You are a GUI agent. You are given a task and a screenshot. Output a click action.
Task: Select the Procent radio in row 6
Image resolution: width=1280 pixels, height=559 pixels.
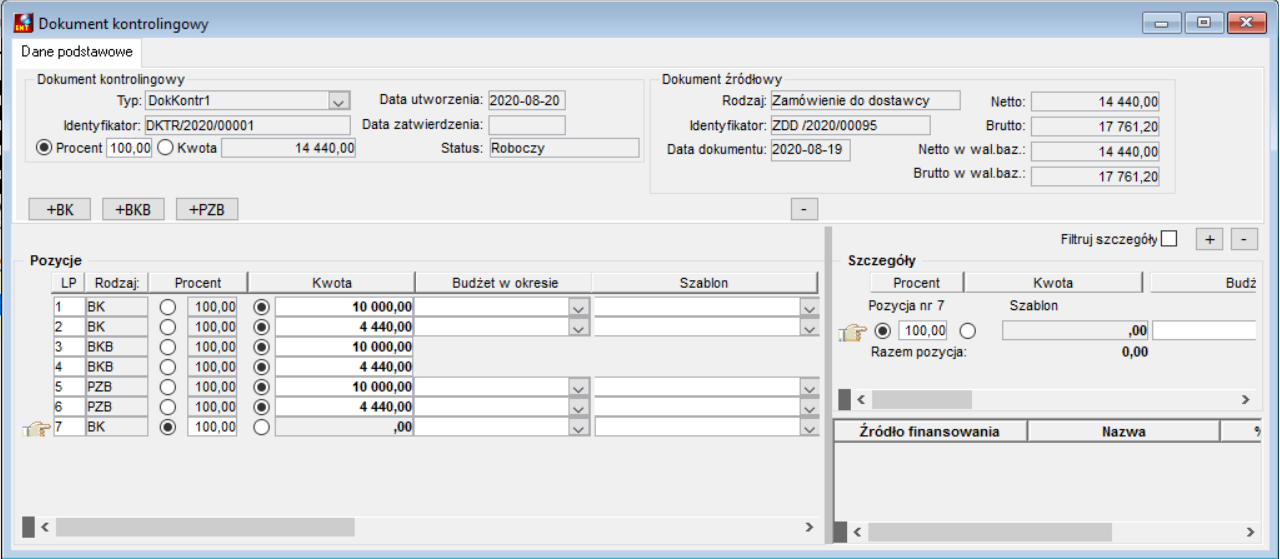point(167,406)
